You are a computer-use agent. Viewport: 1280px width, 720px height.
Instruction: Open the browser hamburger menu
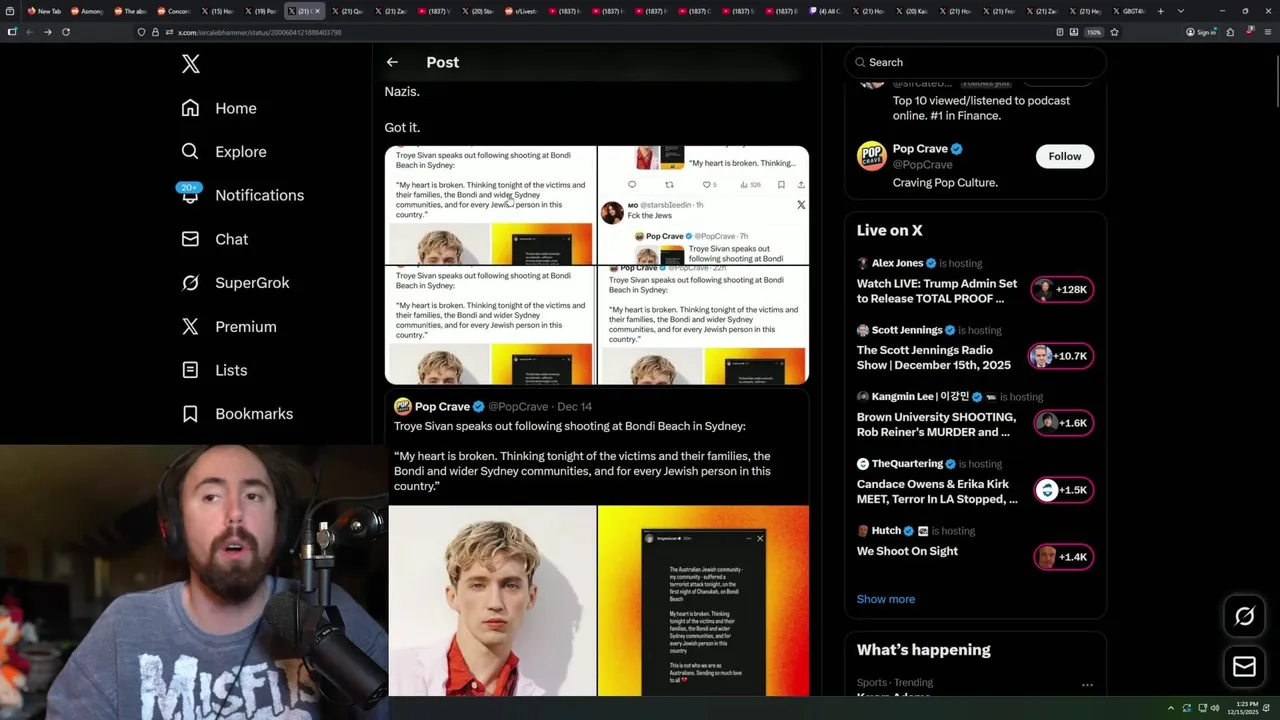point(1267,32)
